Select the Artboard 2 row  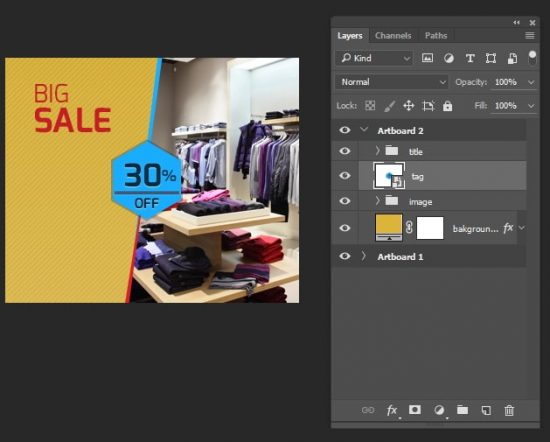(429, 130)
